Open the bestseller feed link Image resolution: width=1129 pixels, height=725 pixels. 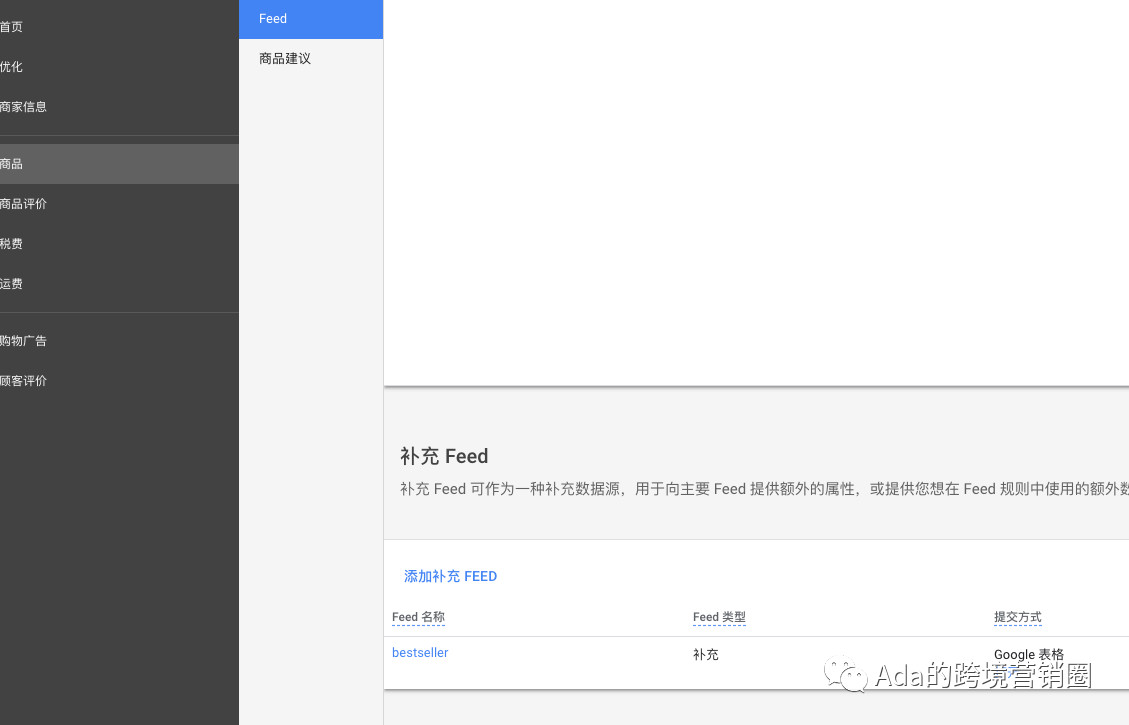pos(420,652)
